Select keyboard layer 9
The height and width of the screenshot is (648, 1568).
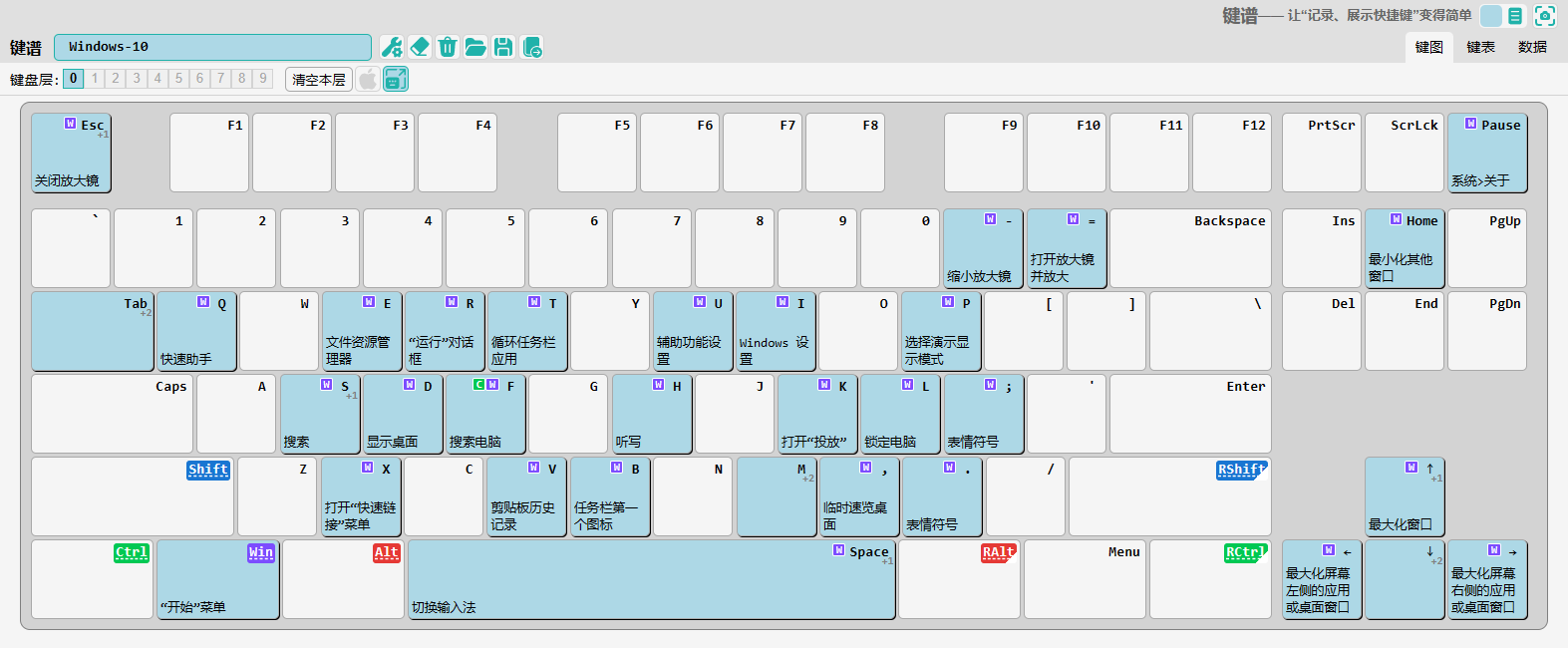[x=263, y=79]
